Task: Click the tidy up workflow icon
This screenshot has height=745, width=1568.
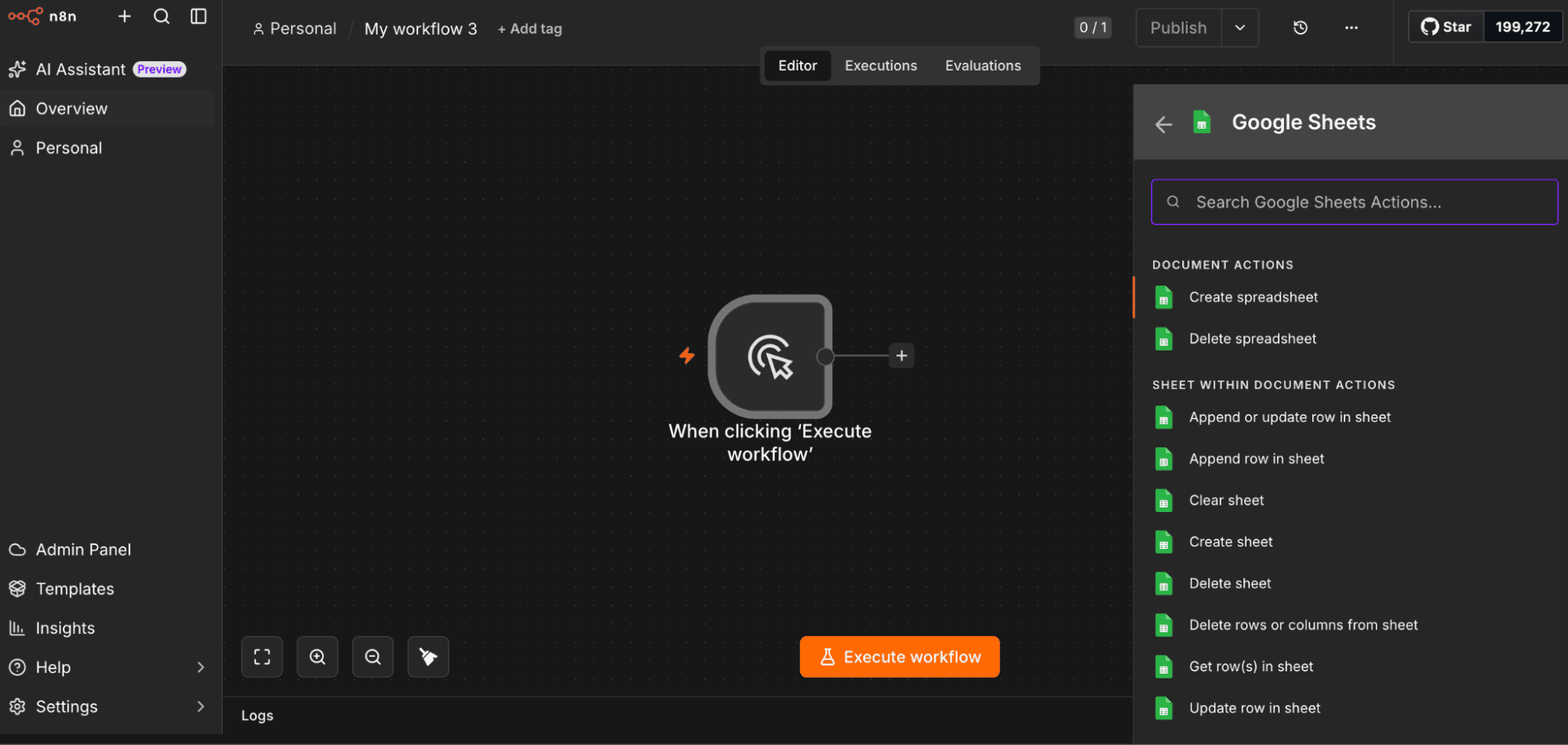Action: 428,656
